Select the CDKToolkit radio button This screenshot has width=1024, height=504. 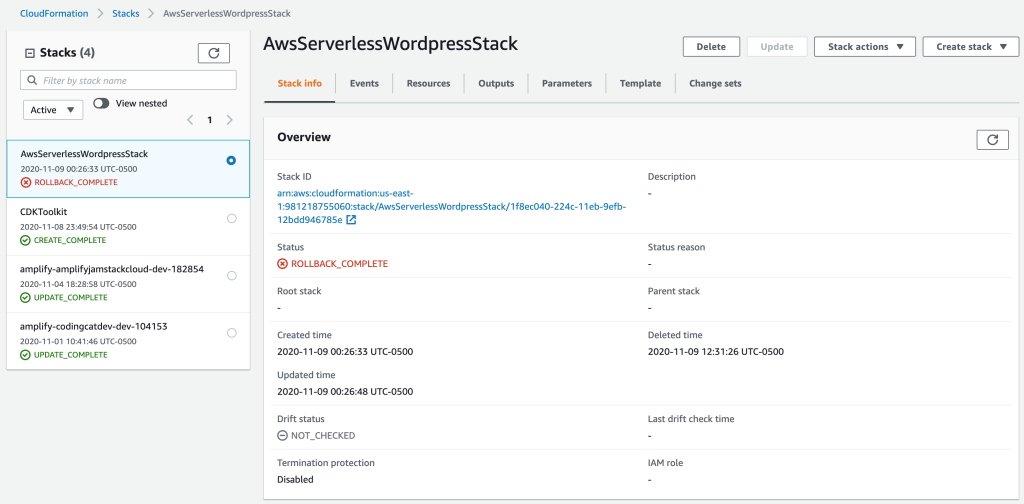pos(231,219)
